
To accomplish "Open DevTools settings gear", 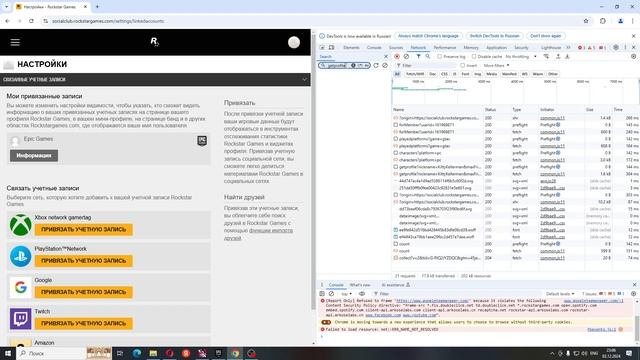I will pos(616,48).
